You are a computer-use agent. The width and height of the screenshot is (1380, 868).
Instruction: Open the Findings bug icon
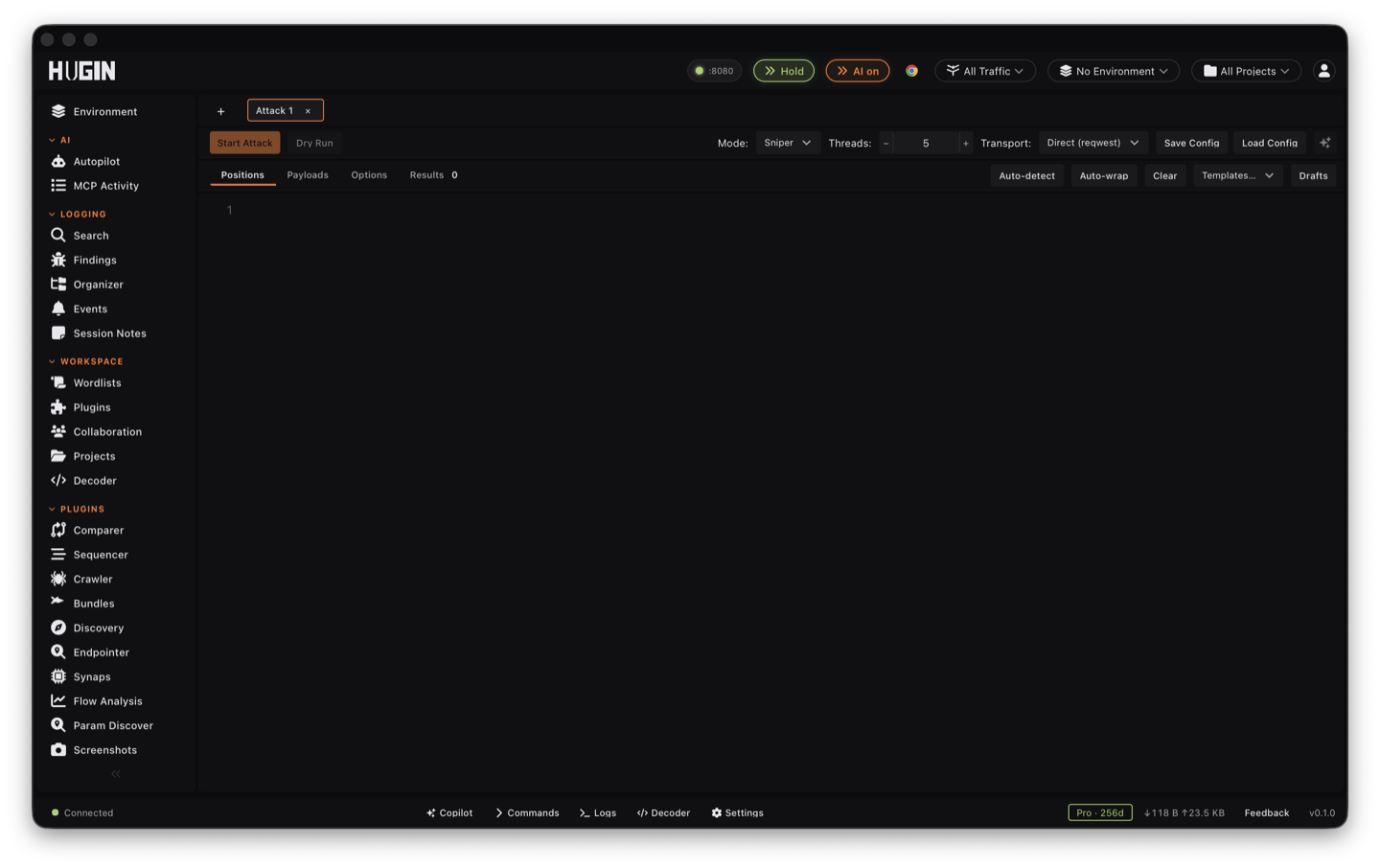(x=58, y=260)
